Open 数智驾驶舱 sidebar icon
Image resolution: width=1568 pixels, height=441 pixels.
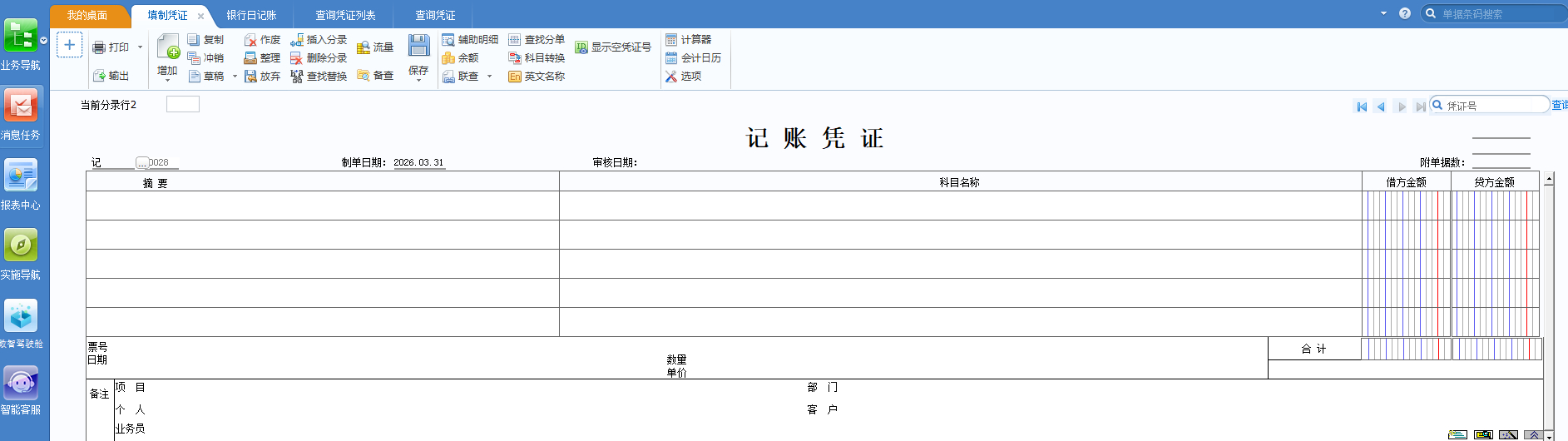[x=21, y=324]
